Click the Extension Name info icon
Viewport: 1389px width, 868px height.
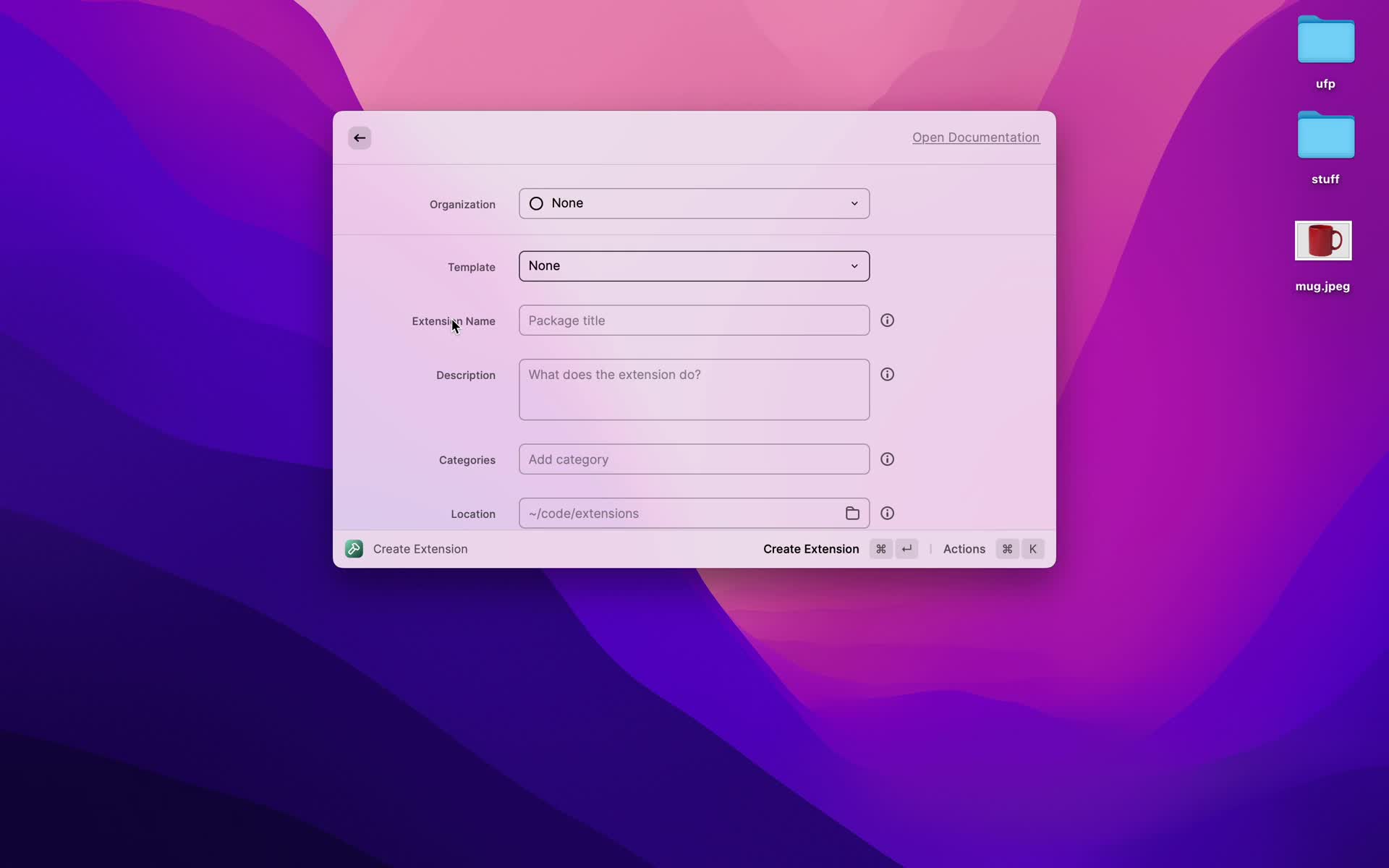pyautogui.click(x=887, y=320)
